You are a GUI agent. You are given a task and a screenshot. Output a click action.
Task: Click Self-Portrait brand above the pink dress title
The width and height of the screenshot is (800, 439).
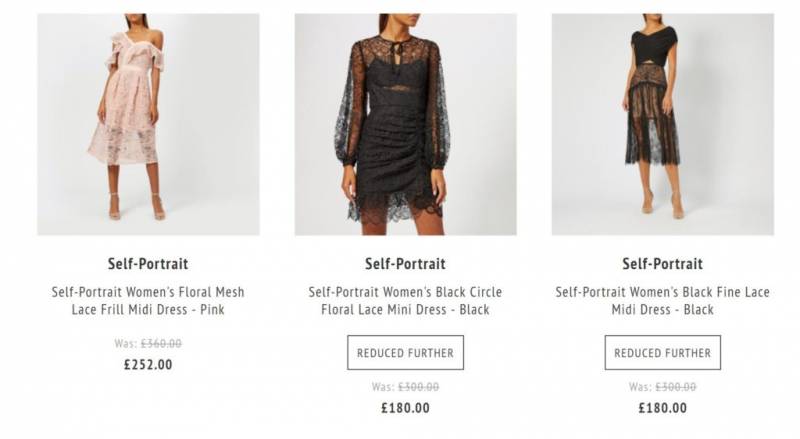148,264
